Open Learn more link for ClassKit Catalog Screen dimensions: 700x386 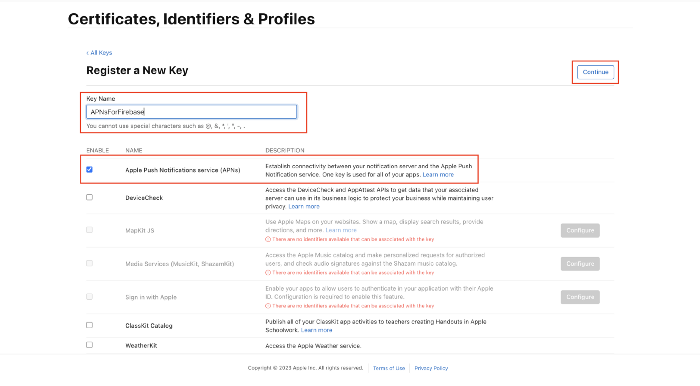point(316,330)
